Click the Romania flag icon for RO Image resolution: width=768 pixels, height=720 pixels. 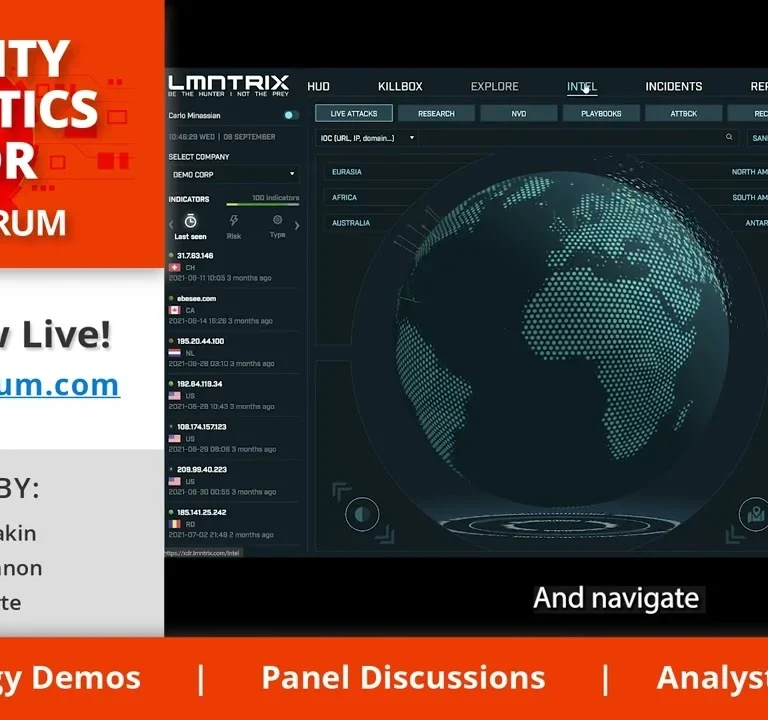[x=174, y=524]
